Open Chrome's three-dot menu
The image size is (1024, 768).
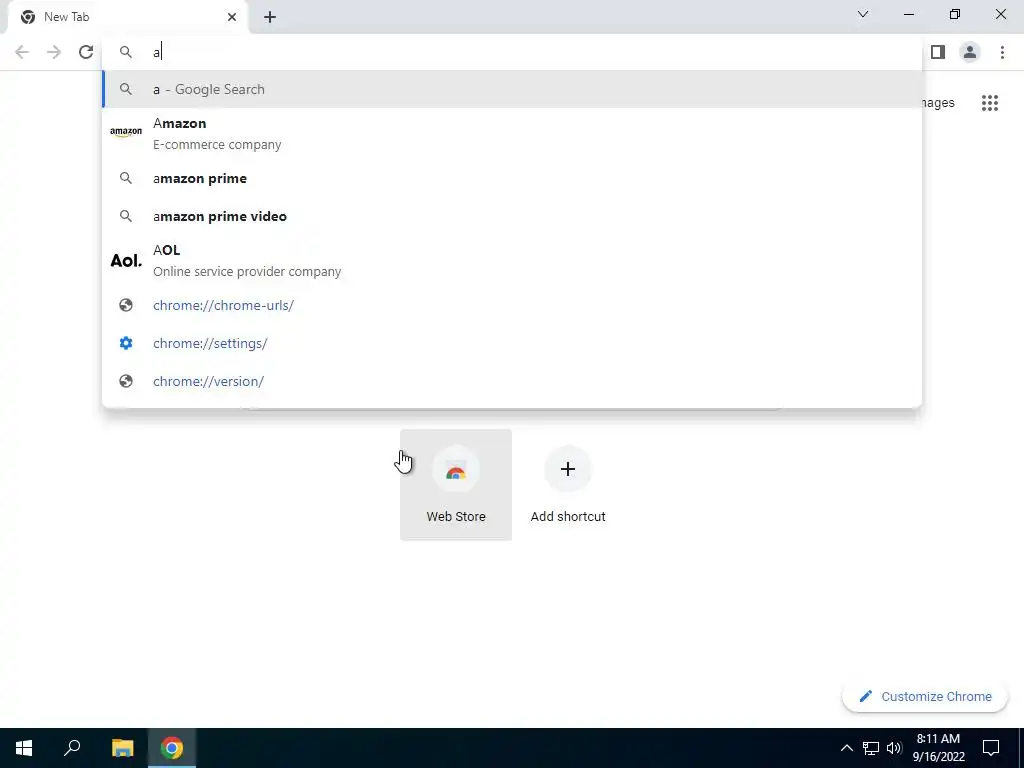point(1002,52)
